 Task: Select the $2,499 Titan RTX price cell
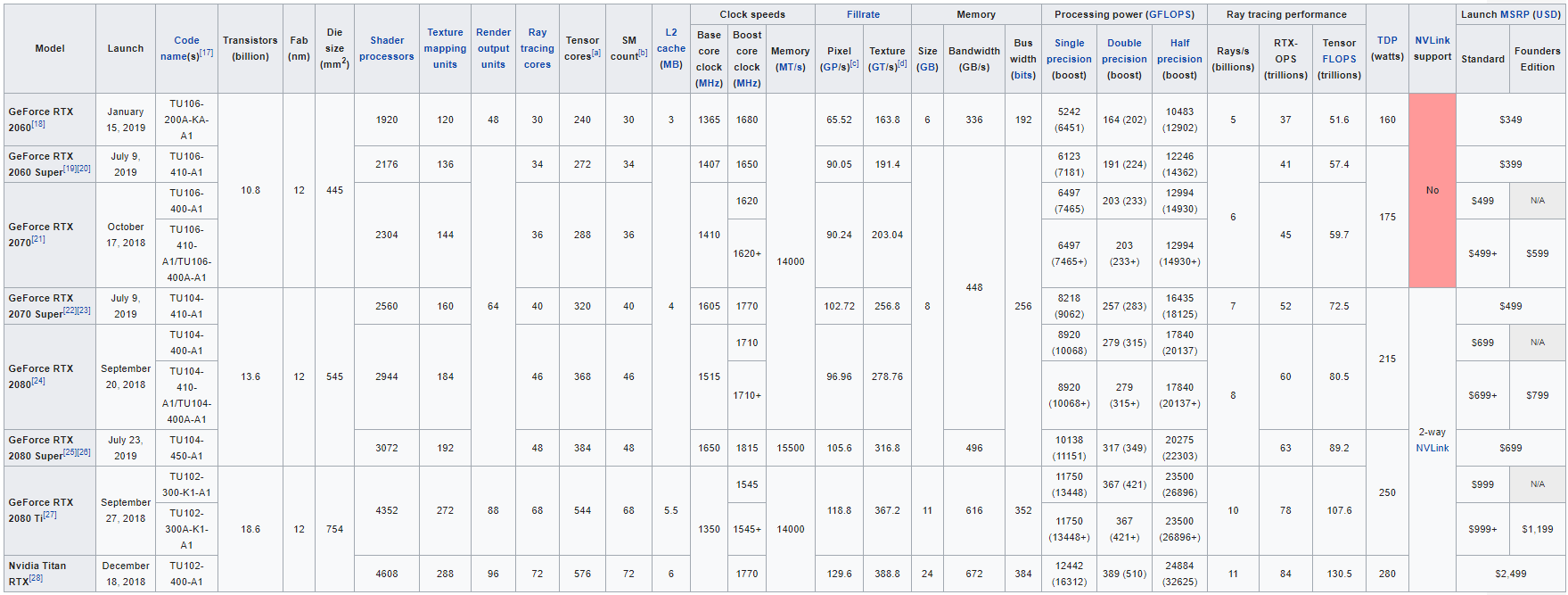[1510, 574]
